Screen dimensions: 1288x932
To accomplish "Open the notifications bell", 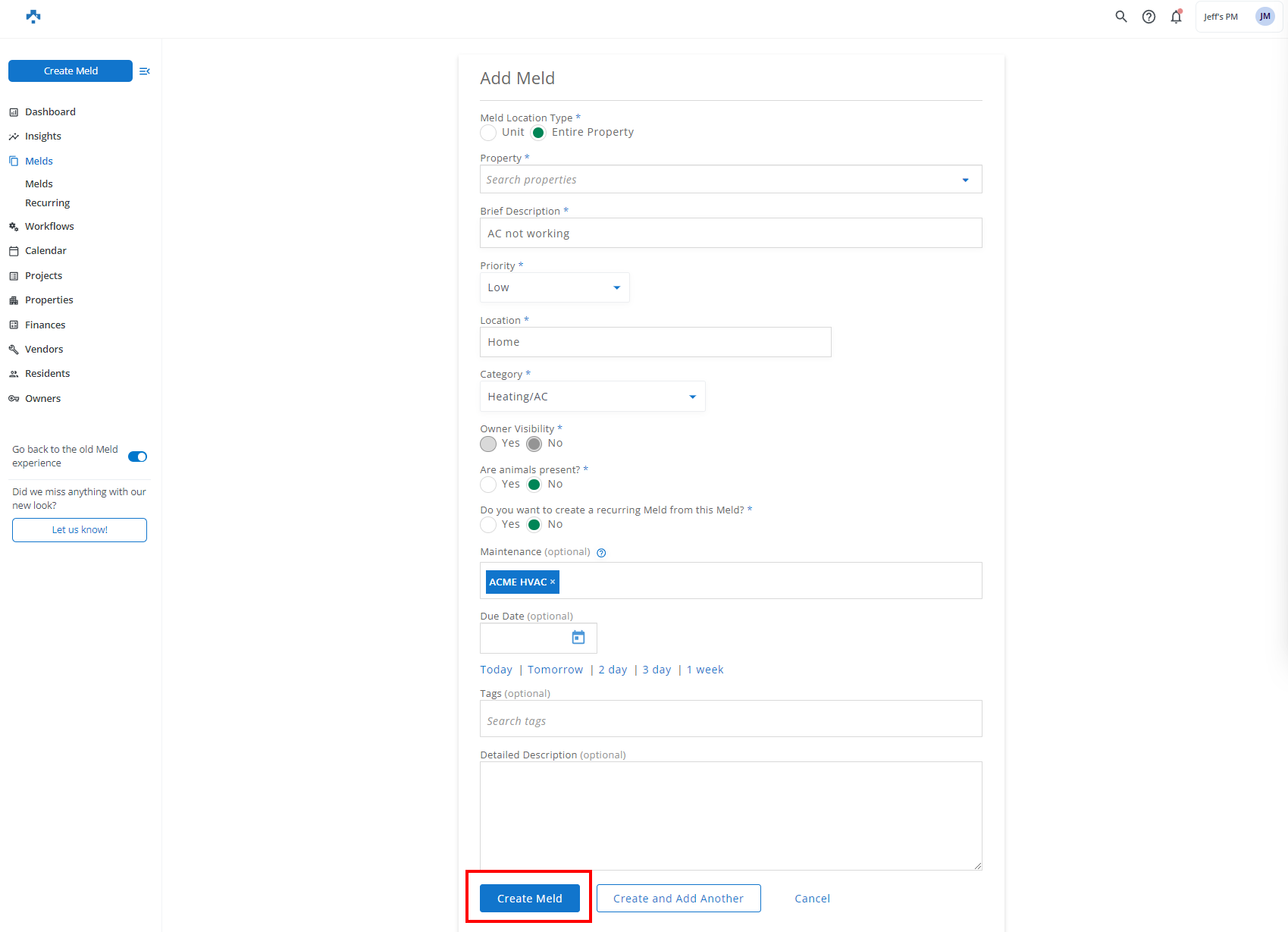I will click(x=1176, y=17).
